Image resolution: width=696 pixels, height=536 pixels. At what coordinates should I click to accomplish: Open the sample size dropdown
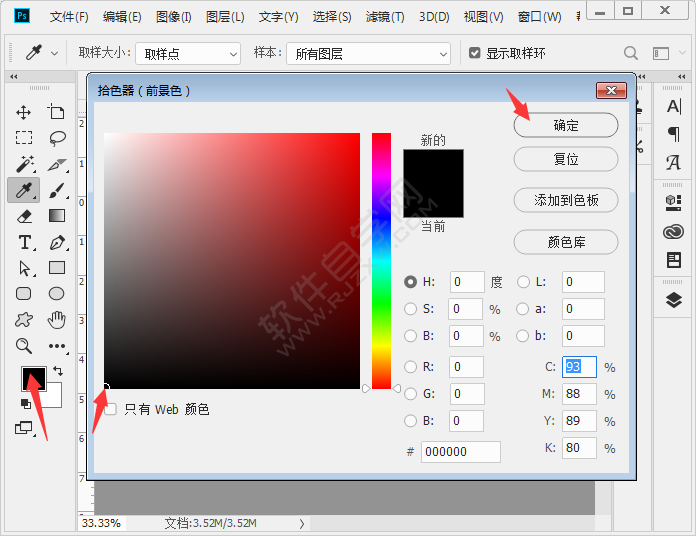188,54
